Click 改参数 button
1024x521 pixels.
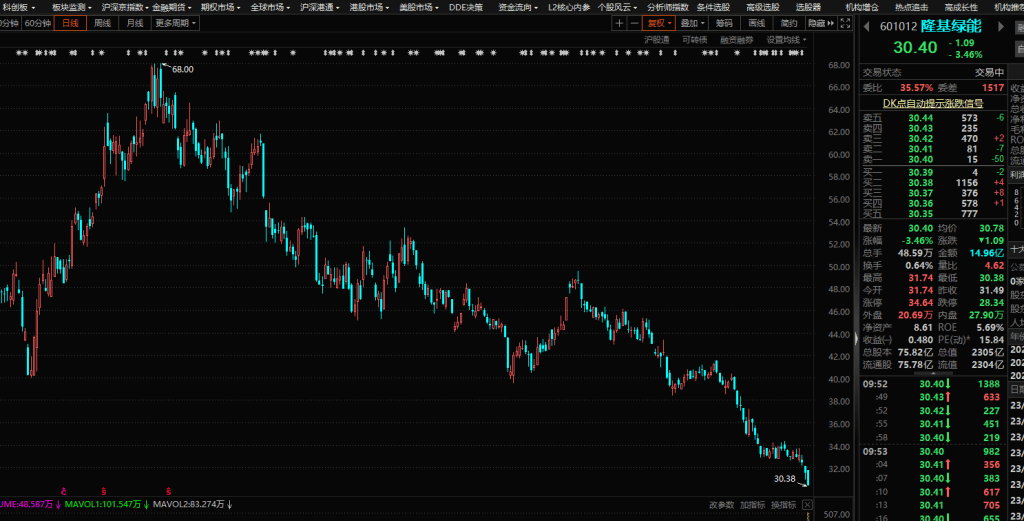pos(722,505)
